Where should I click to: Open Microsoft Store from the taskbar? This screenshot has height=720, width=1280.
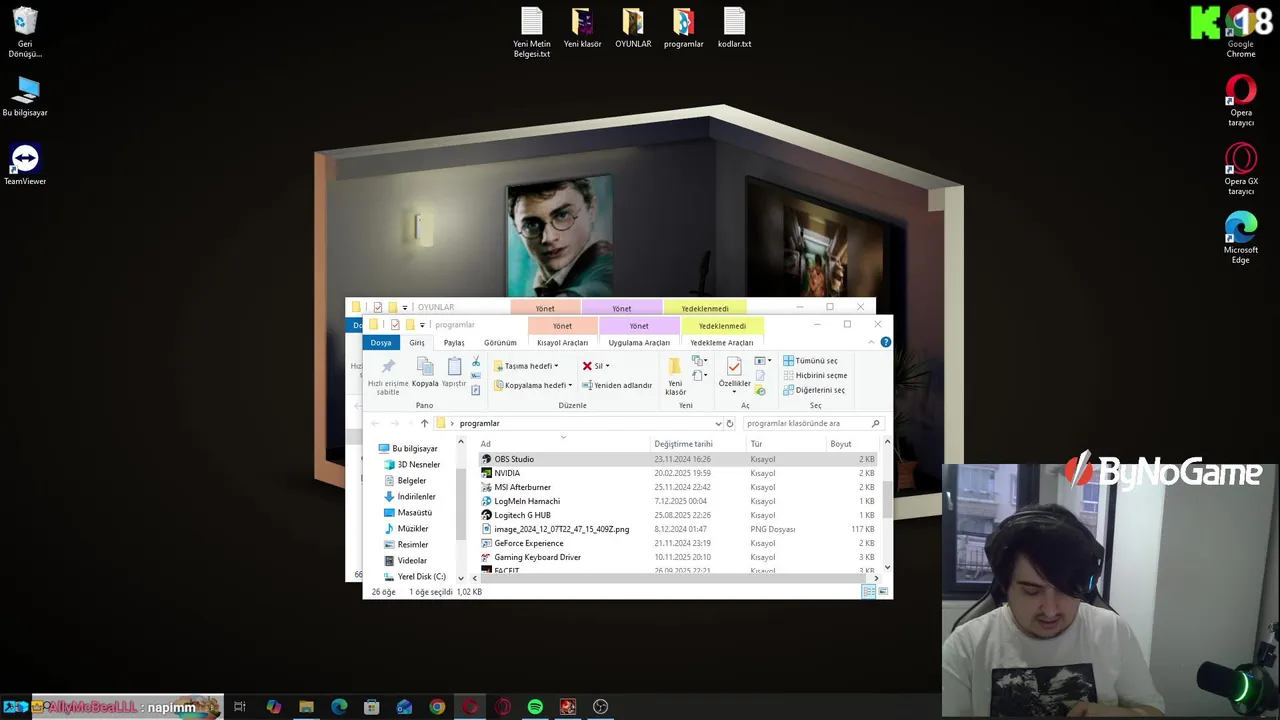(372, 707)
